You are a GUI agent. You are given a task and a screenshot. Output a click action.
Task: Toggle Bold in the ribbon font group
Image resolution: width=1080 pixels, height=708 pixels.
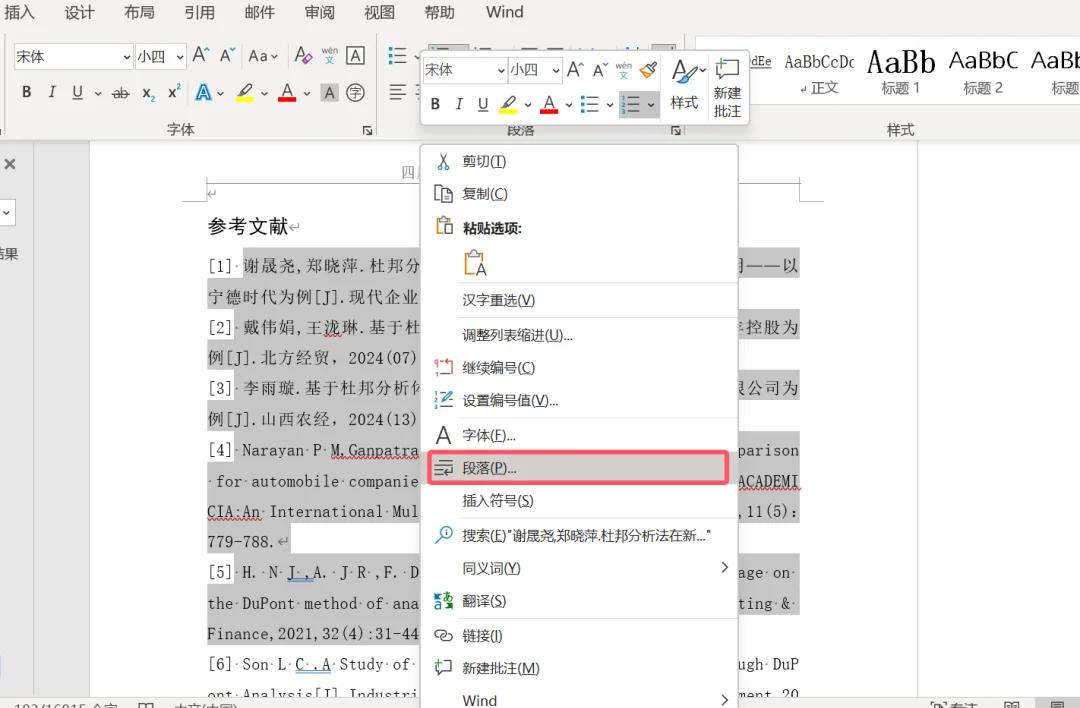coord(26,93)
